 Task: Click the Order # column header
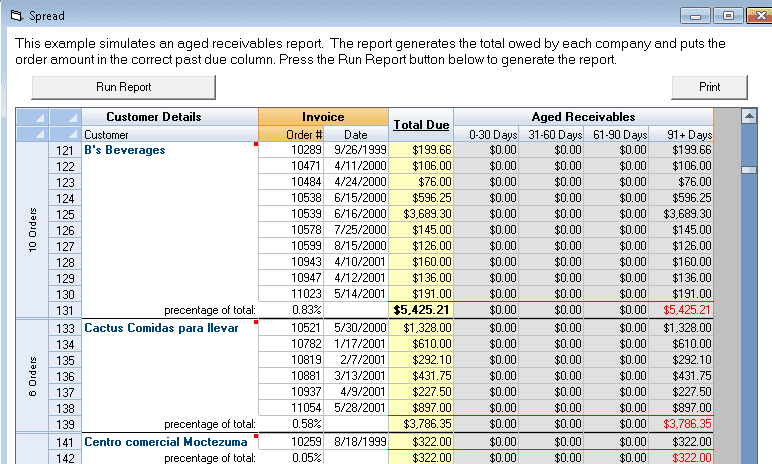click(x=291, y=134)
